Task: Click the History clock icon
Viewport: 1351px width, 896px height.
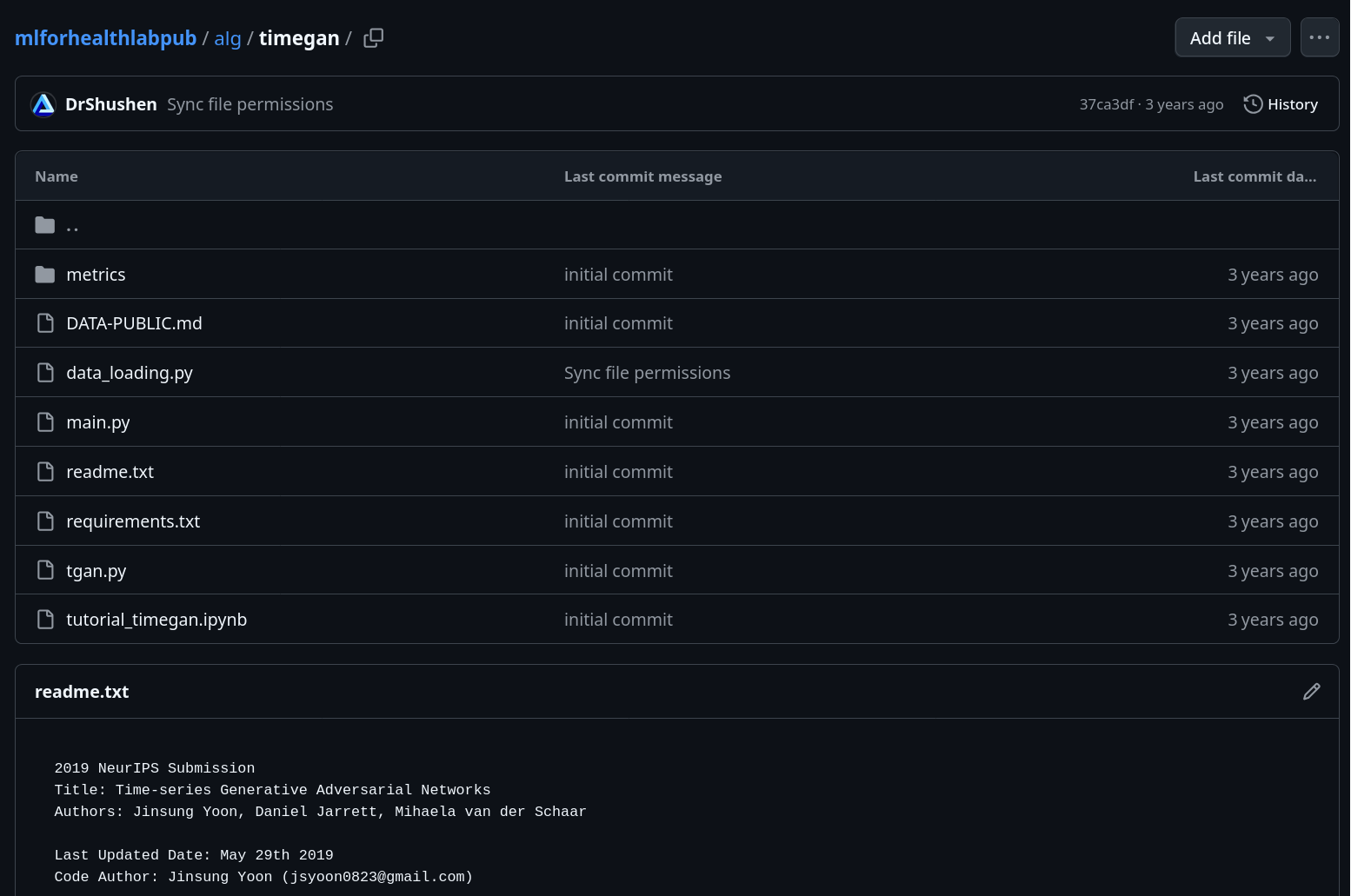Action: pyautogui.click(x=1253, y=104)
